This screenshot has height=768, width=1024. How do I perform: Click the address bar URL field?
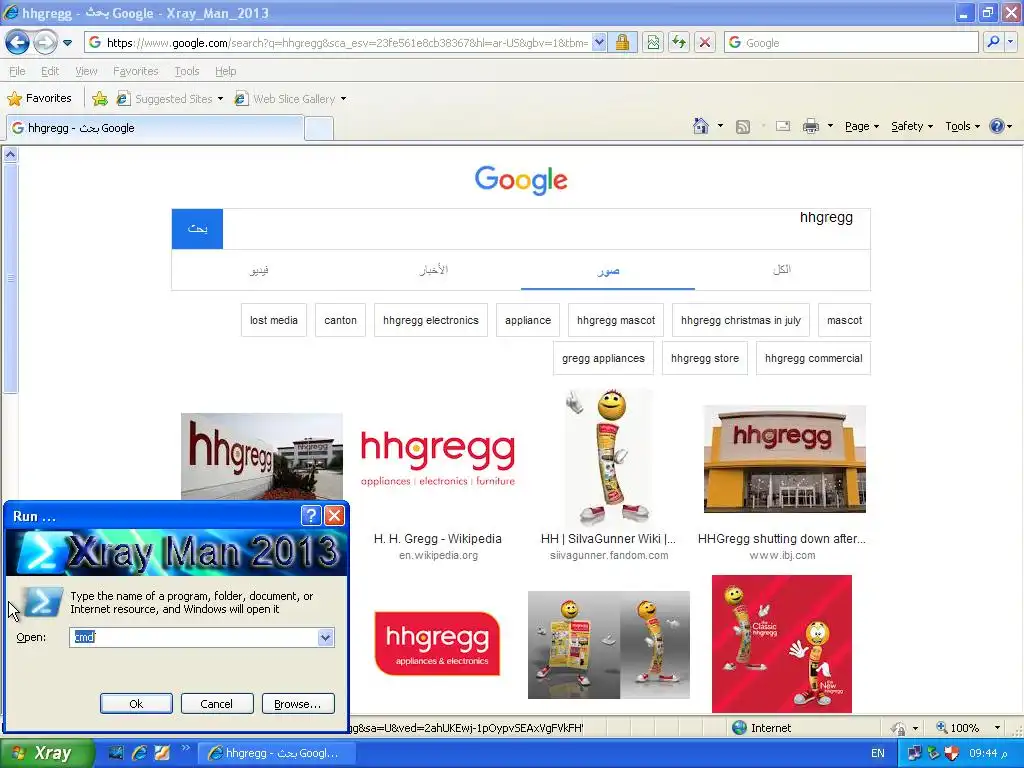click(337, 43)
